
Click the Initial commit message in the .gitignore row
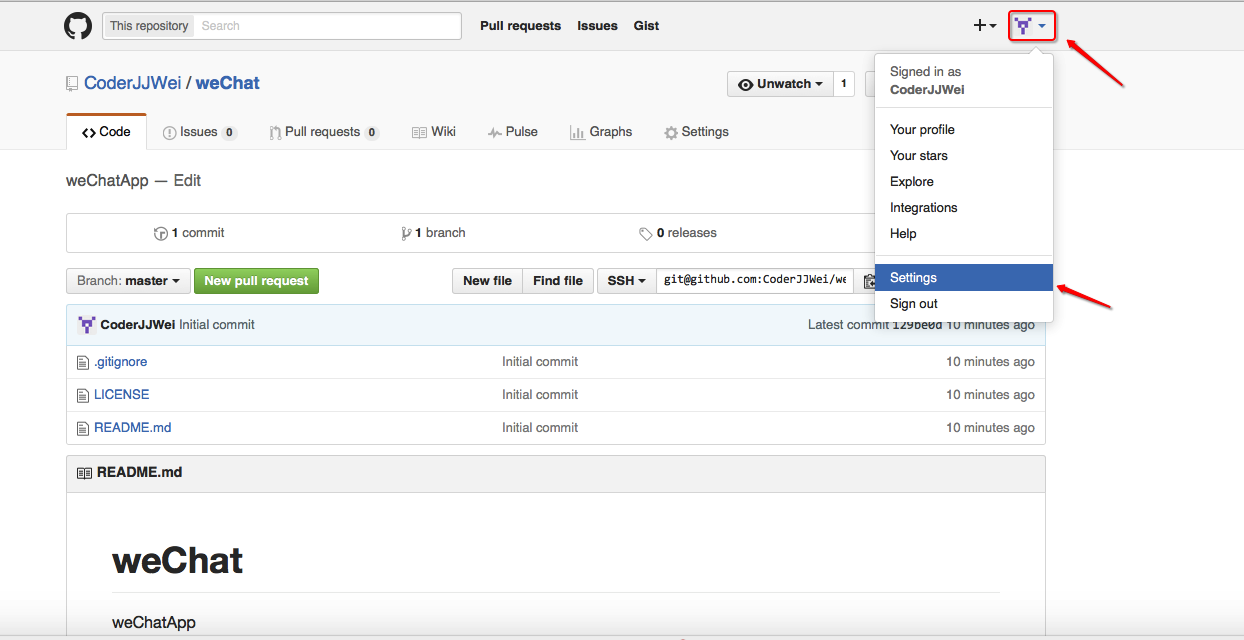tap(540, 362)
